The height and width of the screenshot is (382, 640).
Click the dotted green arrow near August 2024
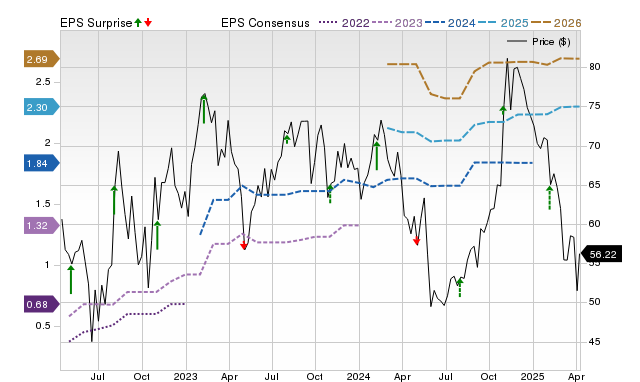click(460, 288)
